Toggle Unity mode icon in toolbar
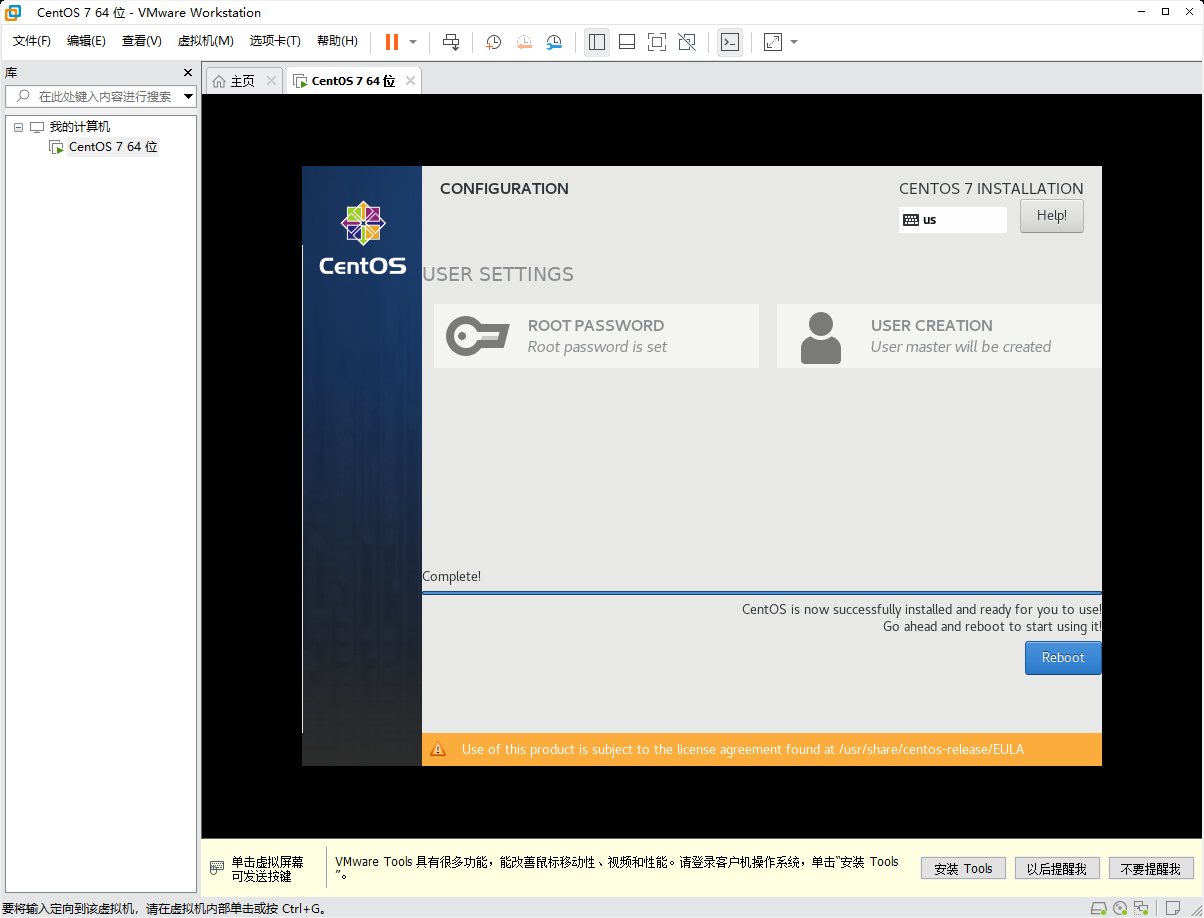 [687, 42]
